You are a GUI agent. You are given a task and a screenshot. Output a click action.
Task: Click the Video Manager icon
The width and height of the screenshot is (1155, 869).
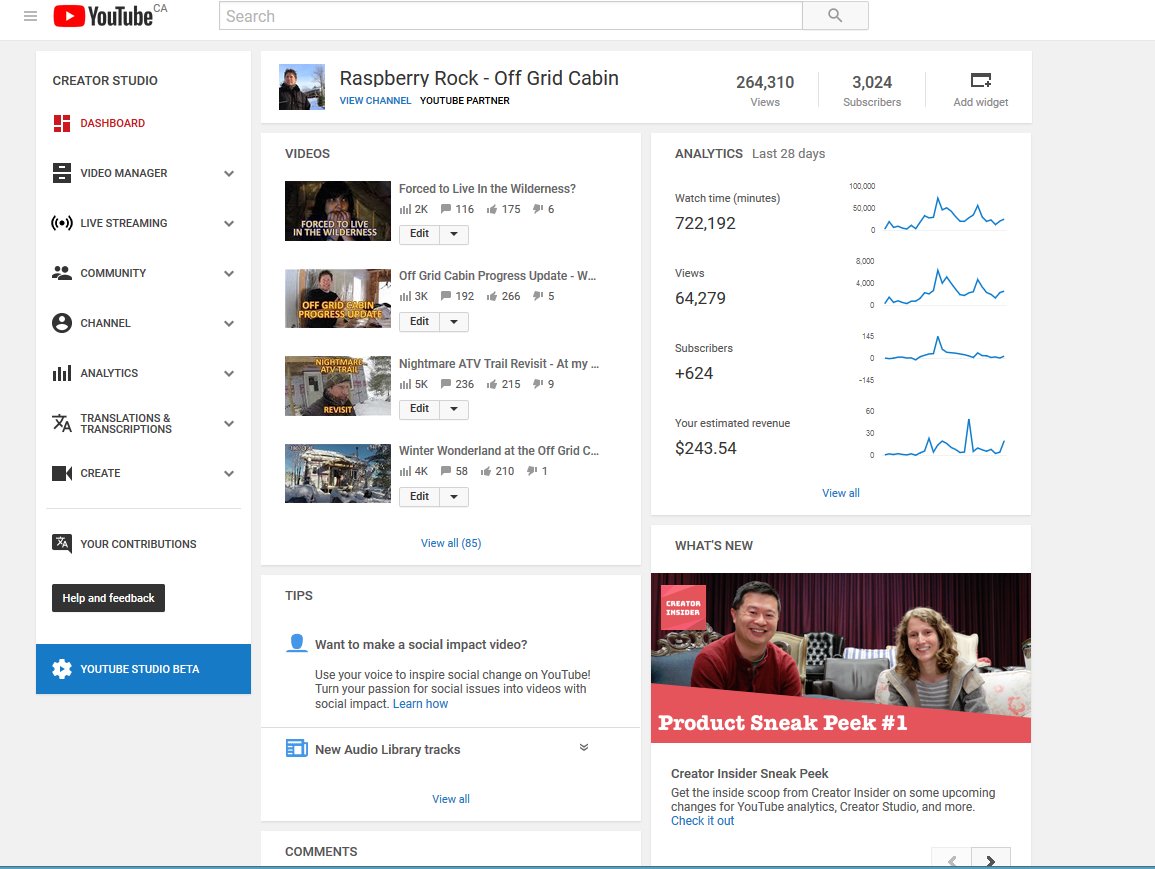pos(62,173)
